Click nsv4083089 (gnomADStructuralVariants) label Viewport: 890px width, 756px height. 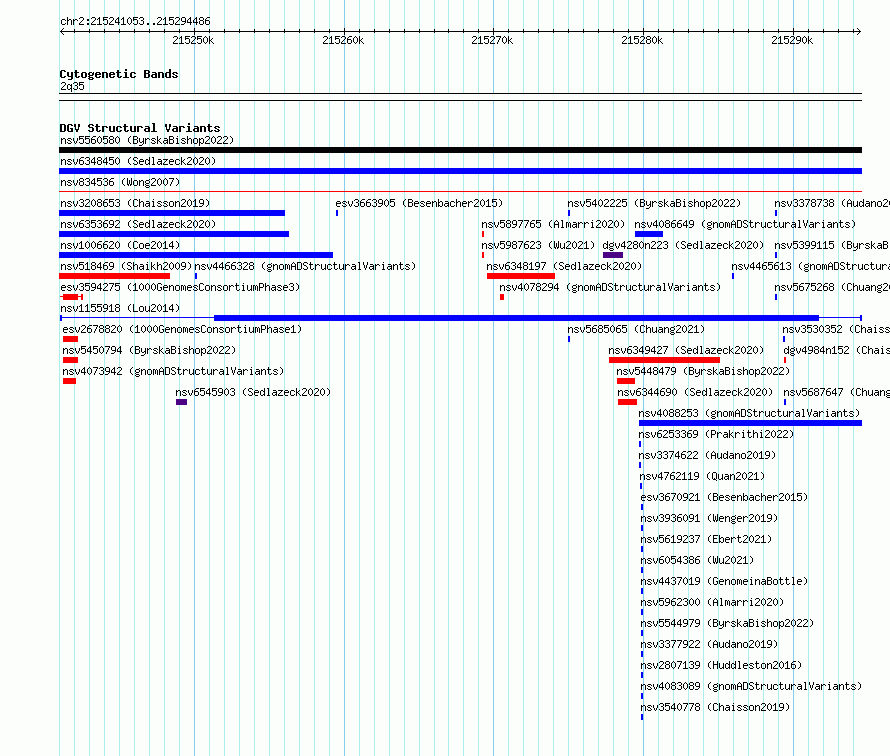click(x=752, y=686)
